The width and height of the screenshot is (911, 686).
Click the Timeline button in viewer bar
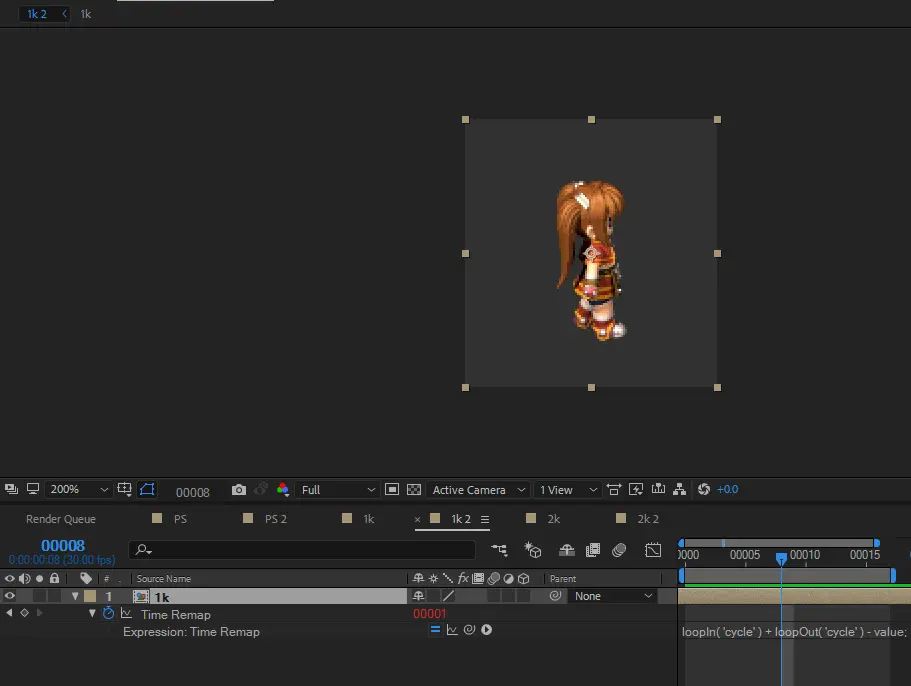tap(658, 489)
